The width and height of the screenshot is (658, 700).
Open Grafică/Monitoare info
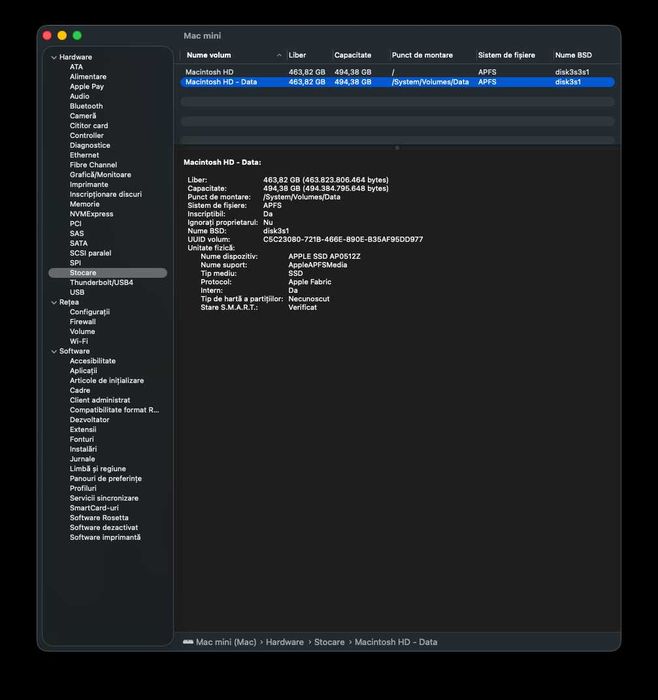pos(100,175)
